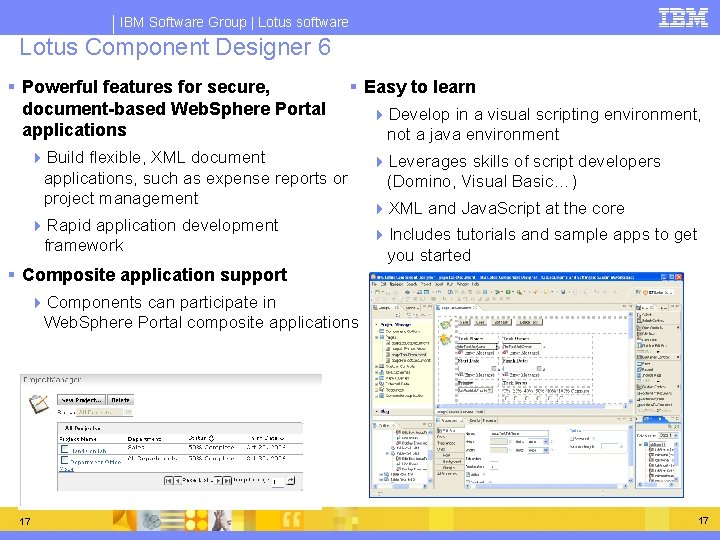Viewport: 720px width, 540px height.
Task: Open the Edit menu in Component Designer
Action: click(383, 284)
